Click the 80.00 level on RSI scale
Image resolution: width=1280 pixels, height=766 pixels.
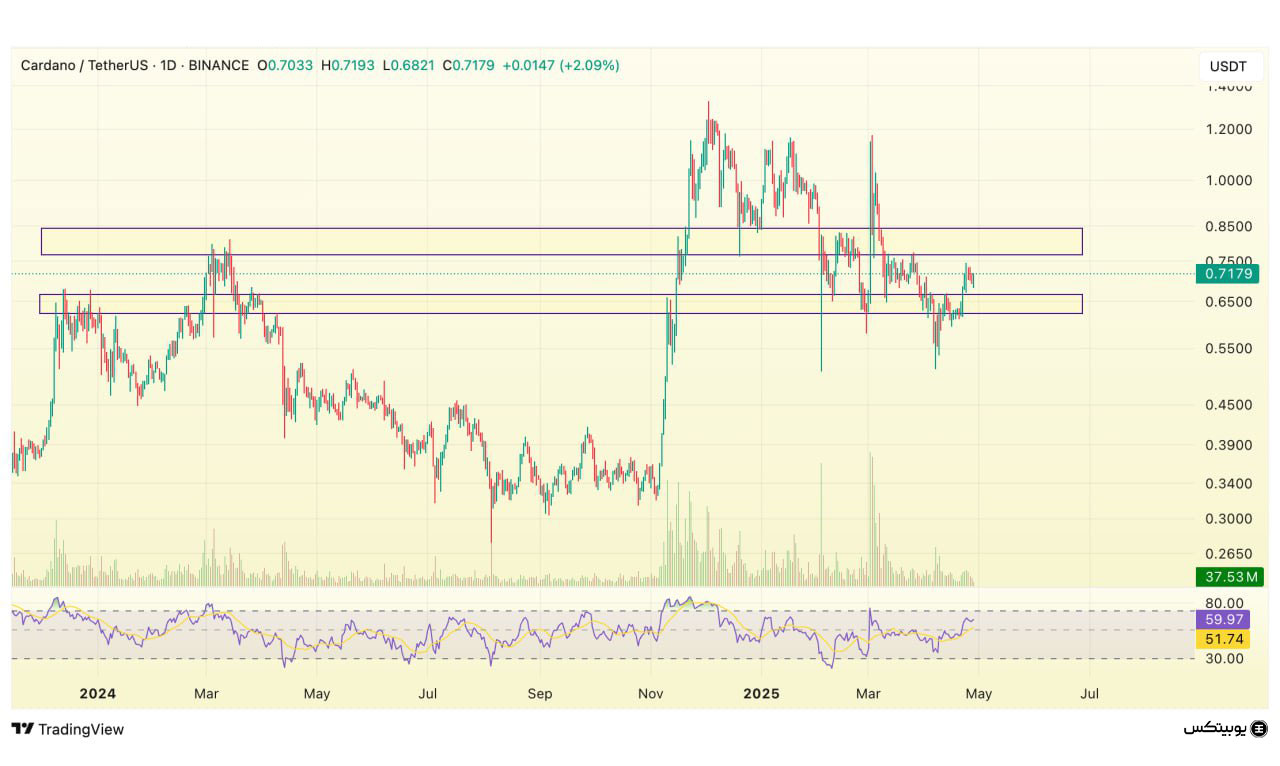1224,603
